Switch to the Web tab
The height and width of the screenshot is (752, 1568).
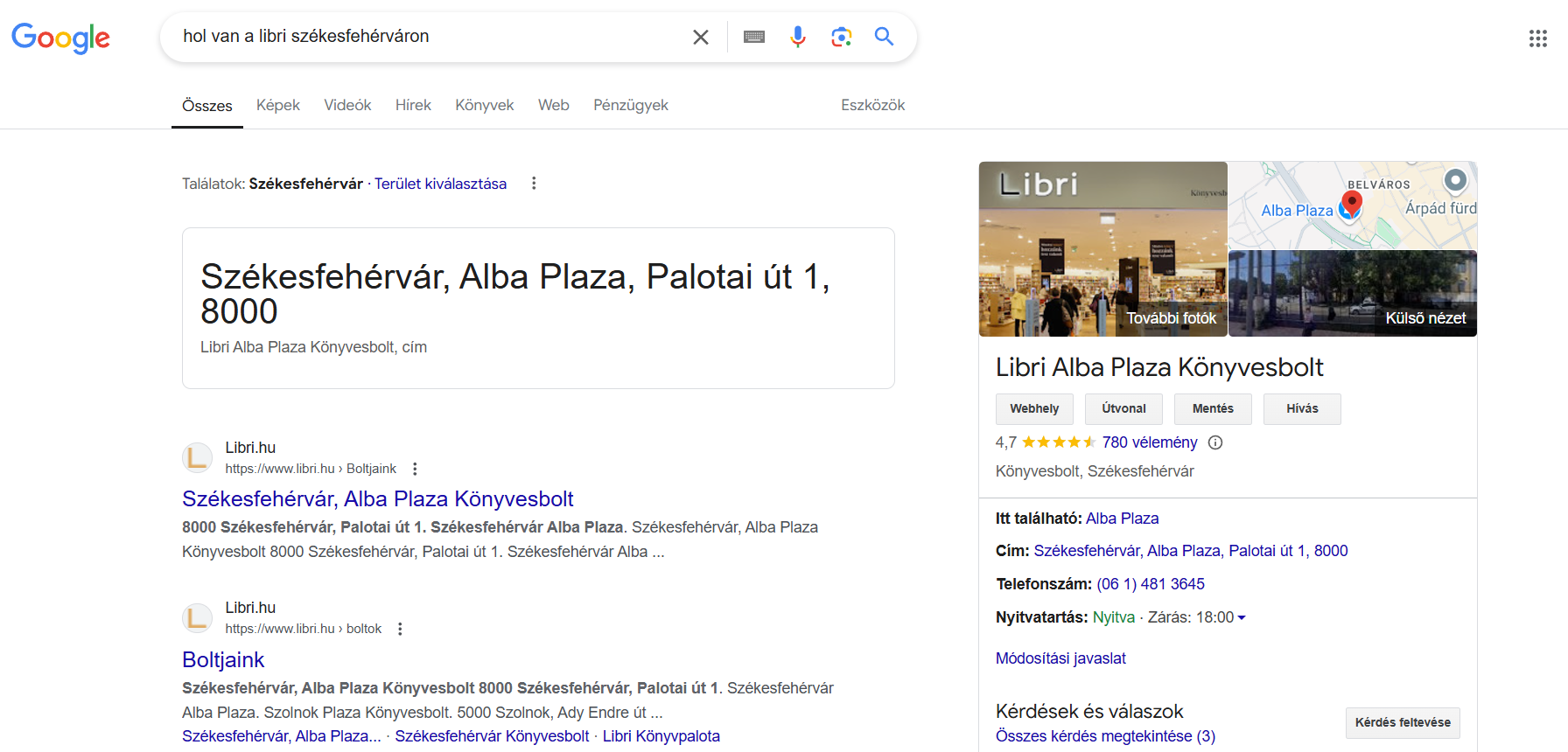[554, 105]
